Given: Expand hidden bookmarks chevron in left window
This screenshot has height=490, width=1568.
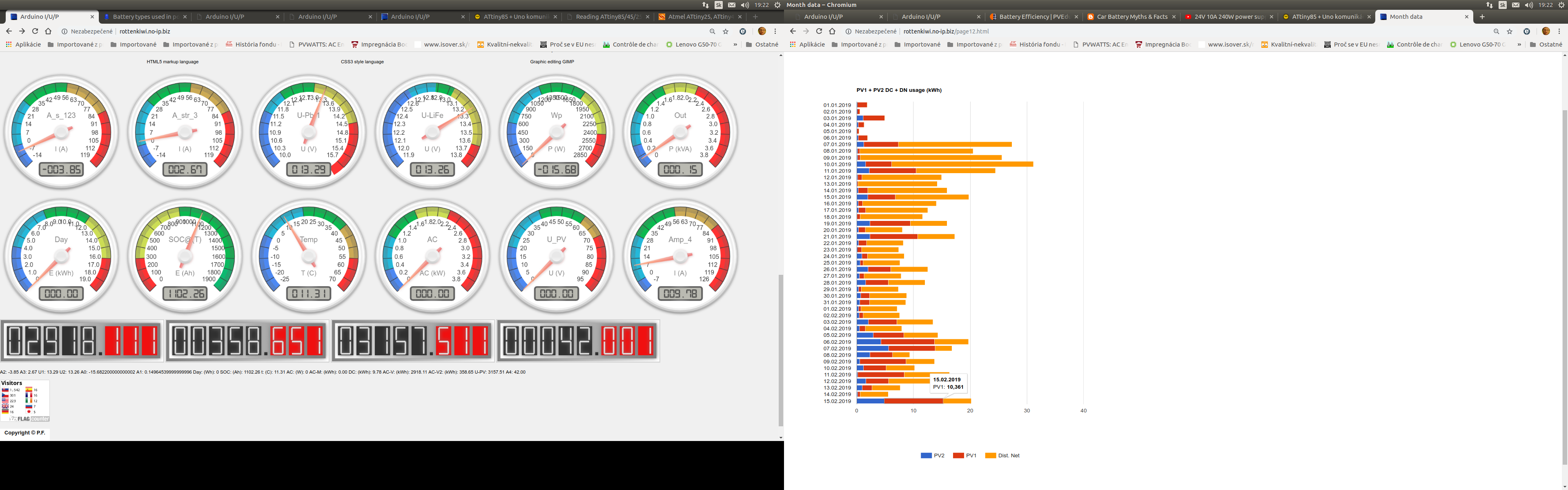Looking at the screenshot, I should pyautogui.click(x=735, y=45).
